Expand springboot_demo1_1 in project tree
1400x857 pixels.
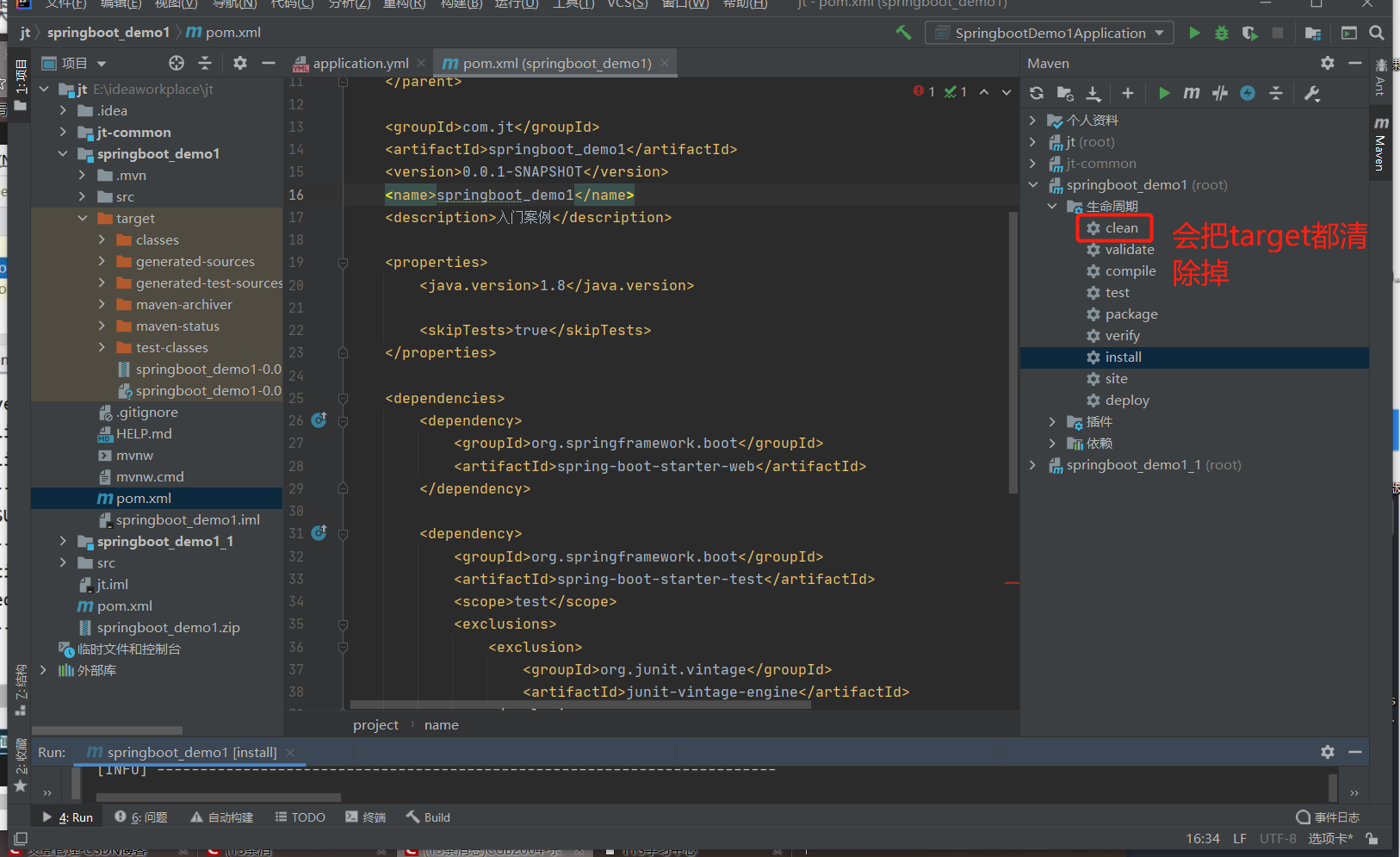click(x=63, y=541)
